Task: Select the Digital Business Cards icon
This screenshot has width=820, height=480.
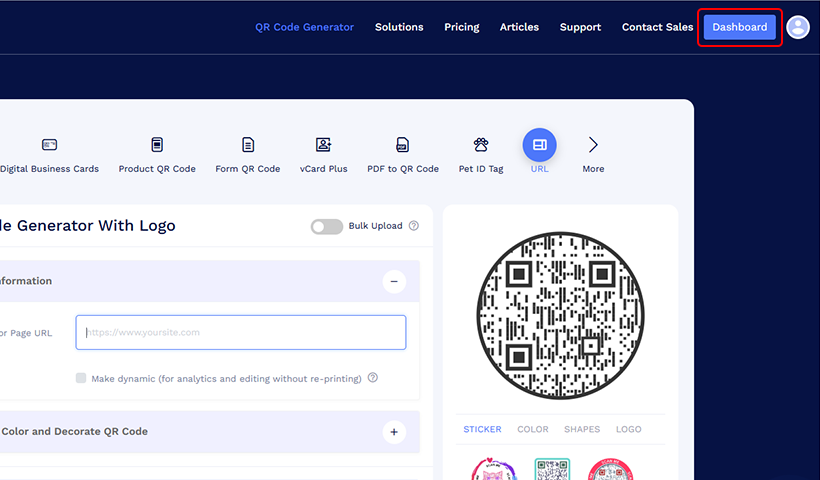Action: click(49, 144)
